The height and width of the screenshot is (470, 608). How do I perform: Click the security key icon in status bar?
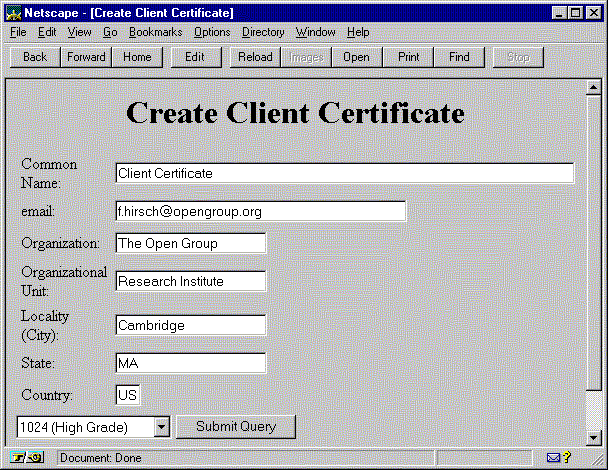pos(26,458)
